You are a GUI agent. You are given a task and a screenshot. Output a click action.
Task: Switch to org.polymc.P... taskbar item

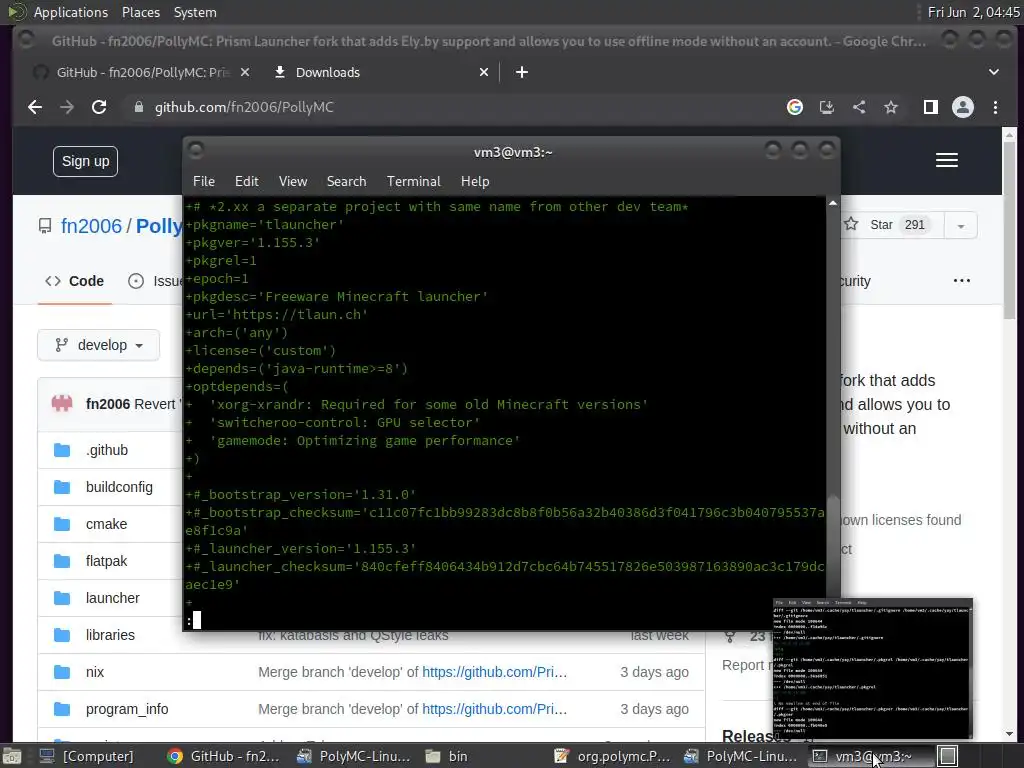[611, 756]
